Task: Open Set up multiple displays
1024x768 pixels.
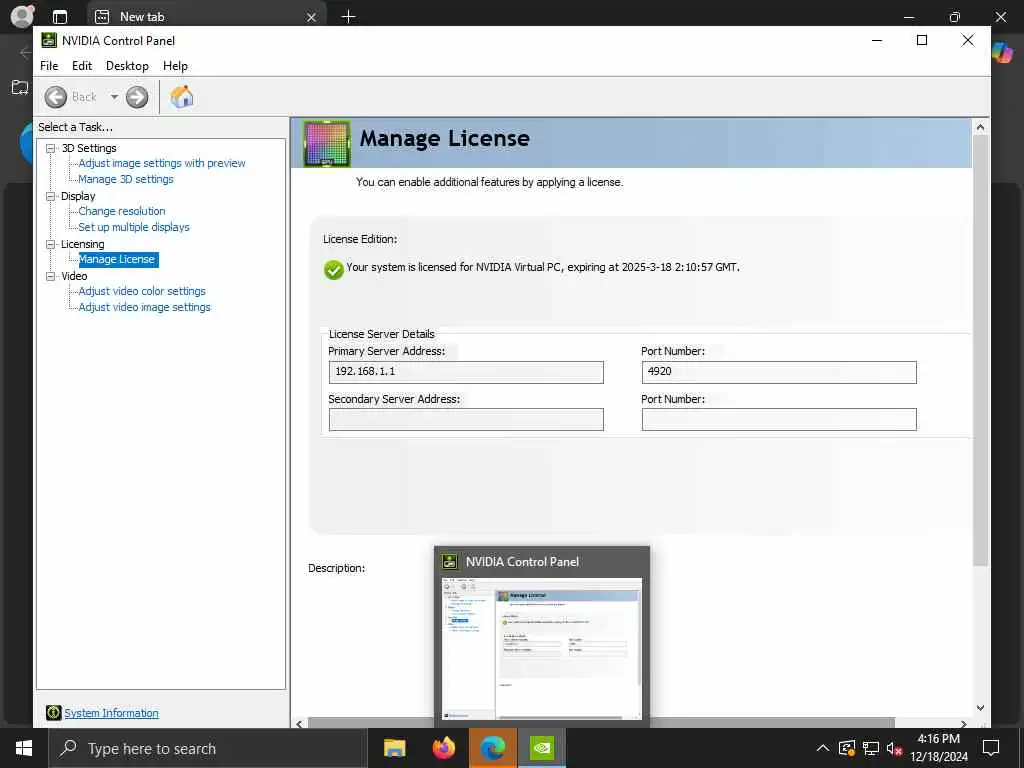Action: [x=134, y=227]
